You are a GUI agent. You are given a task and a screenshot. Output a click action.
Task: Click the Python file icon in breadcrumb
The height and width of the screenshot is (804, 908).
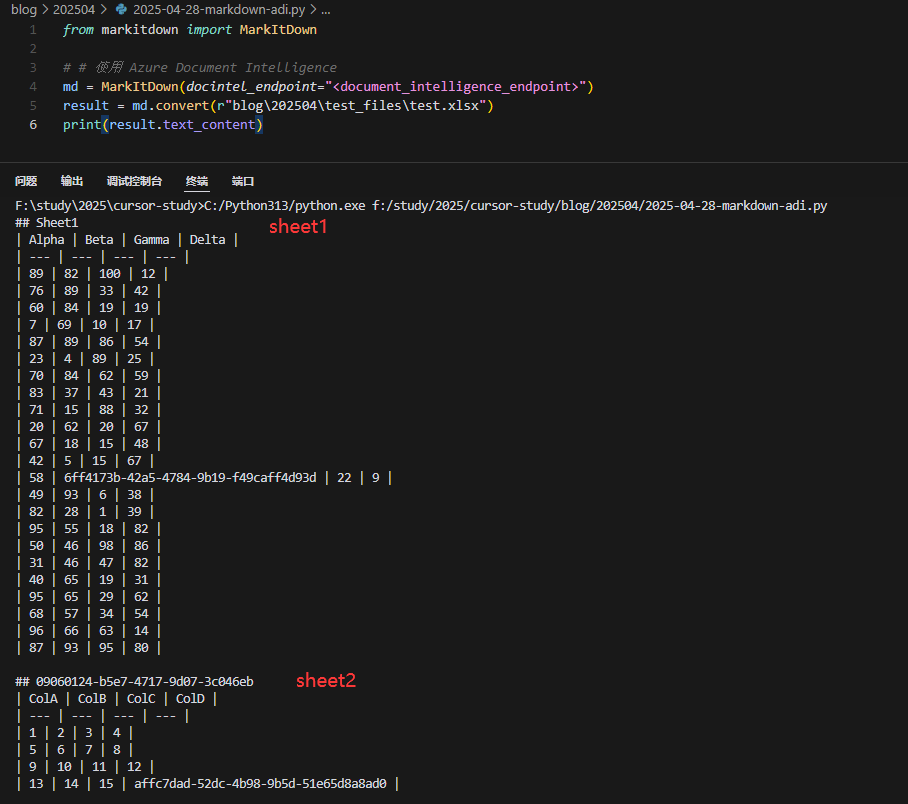tap(122, 9)
